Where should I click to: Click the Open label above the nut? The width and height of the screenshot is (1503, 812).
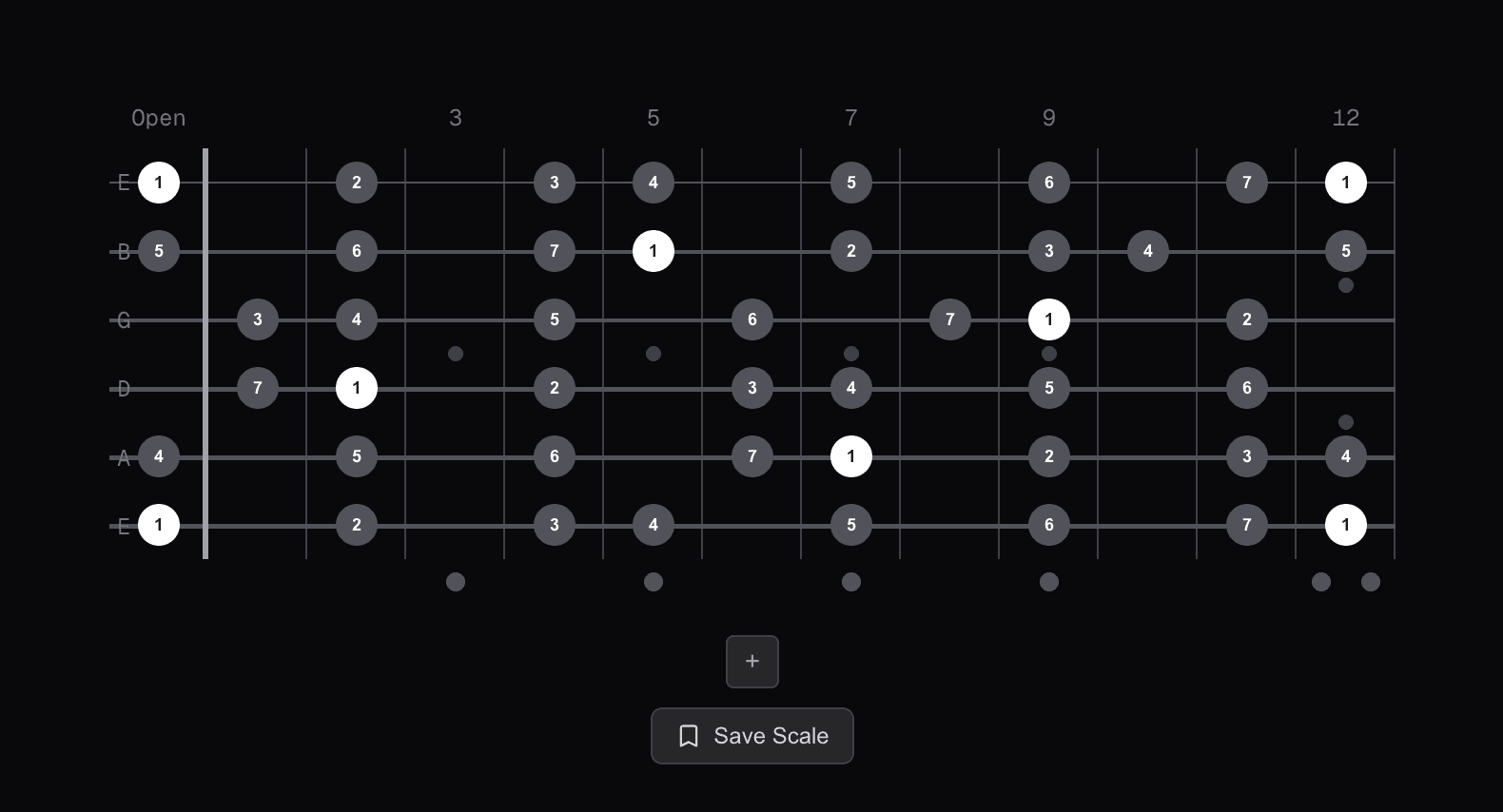click(x=158, y=118)
